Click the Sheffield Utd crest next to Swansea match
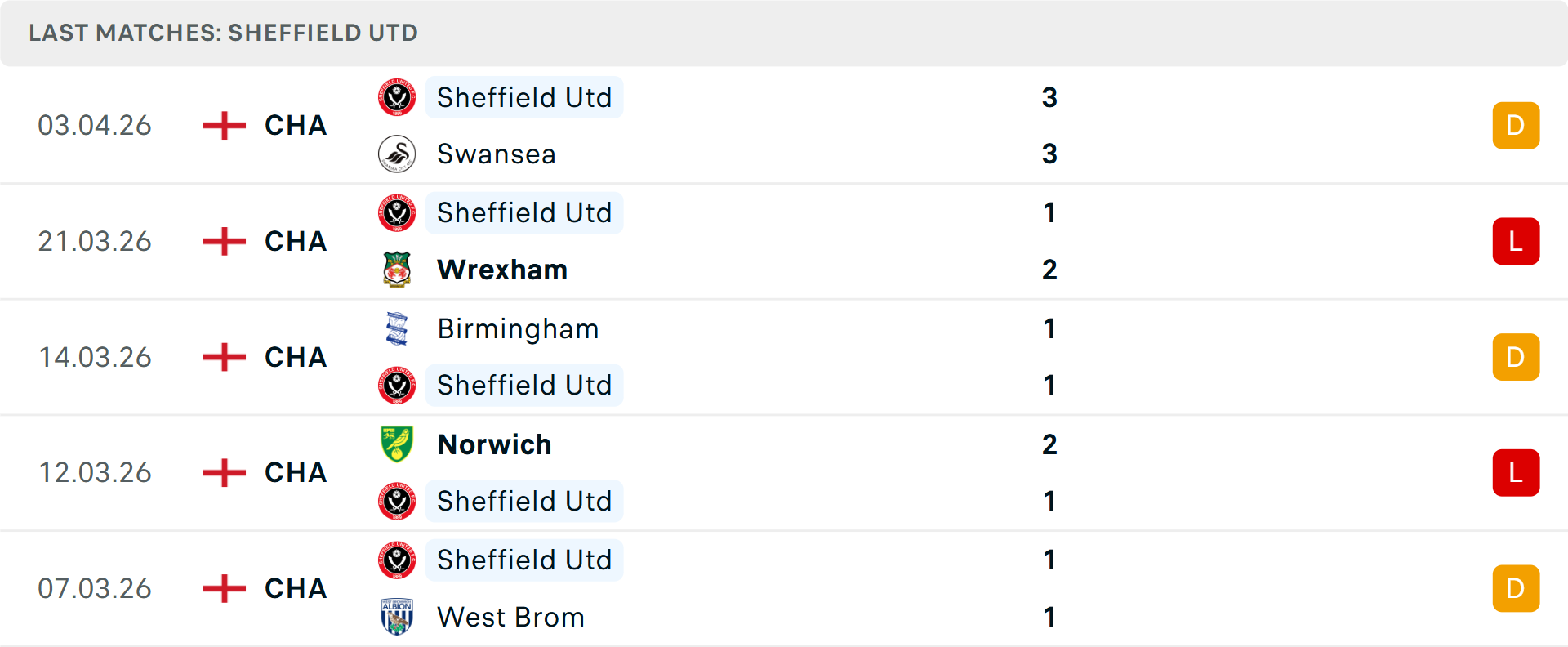Screen dimensions: 1568x647 (395, 97)
